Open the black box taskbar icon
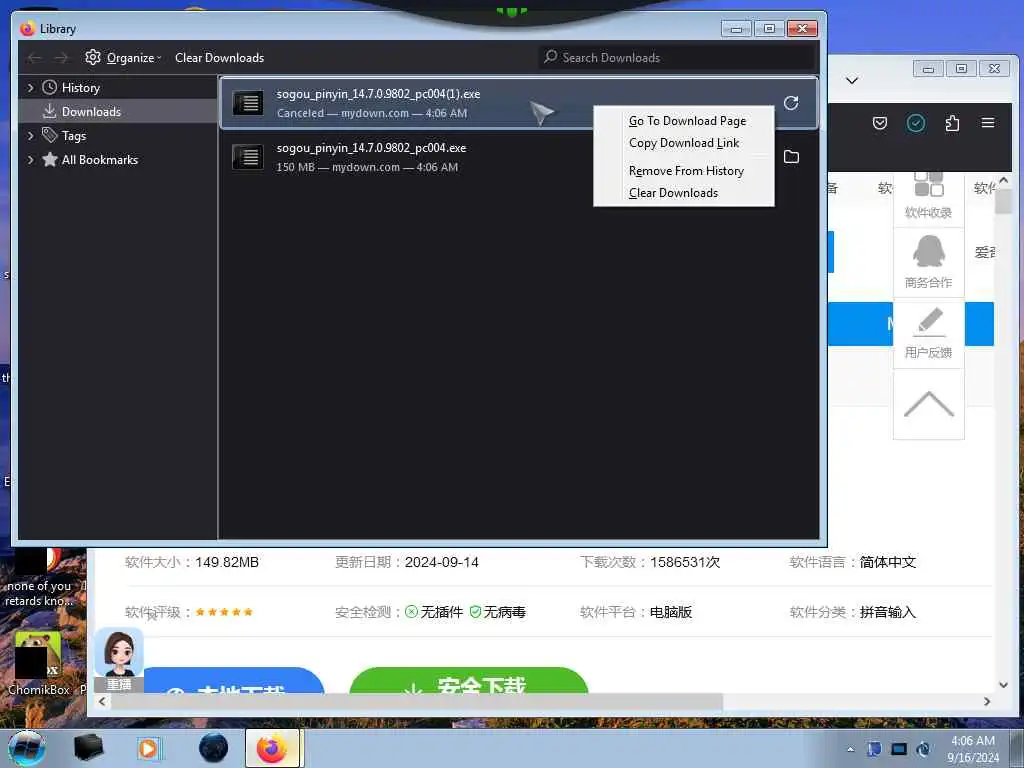 pos(89,748)
